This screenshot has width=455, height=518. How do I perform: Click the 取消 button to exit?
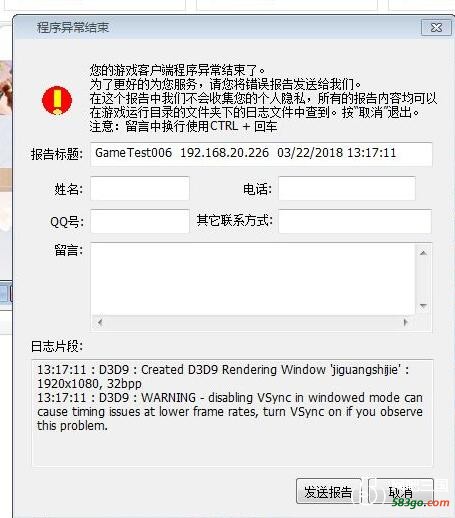pyautogui.click(x=401, y=491)
